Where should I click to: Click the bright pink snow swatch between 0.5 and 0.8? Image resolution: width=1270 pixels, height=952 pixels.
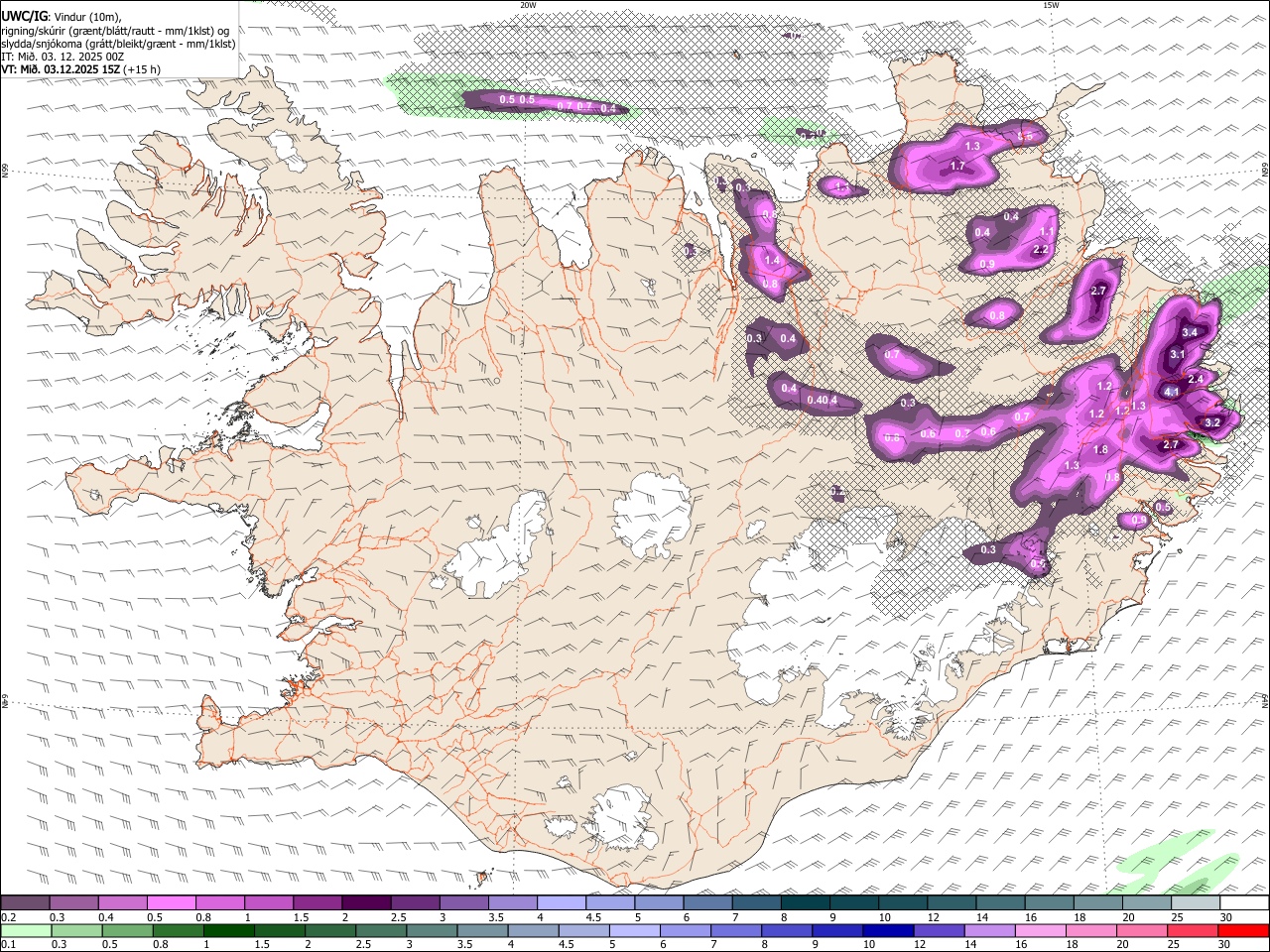[171, 903]
